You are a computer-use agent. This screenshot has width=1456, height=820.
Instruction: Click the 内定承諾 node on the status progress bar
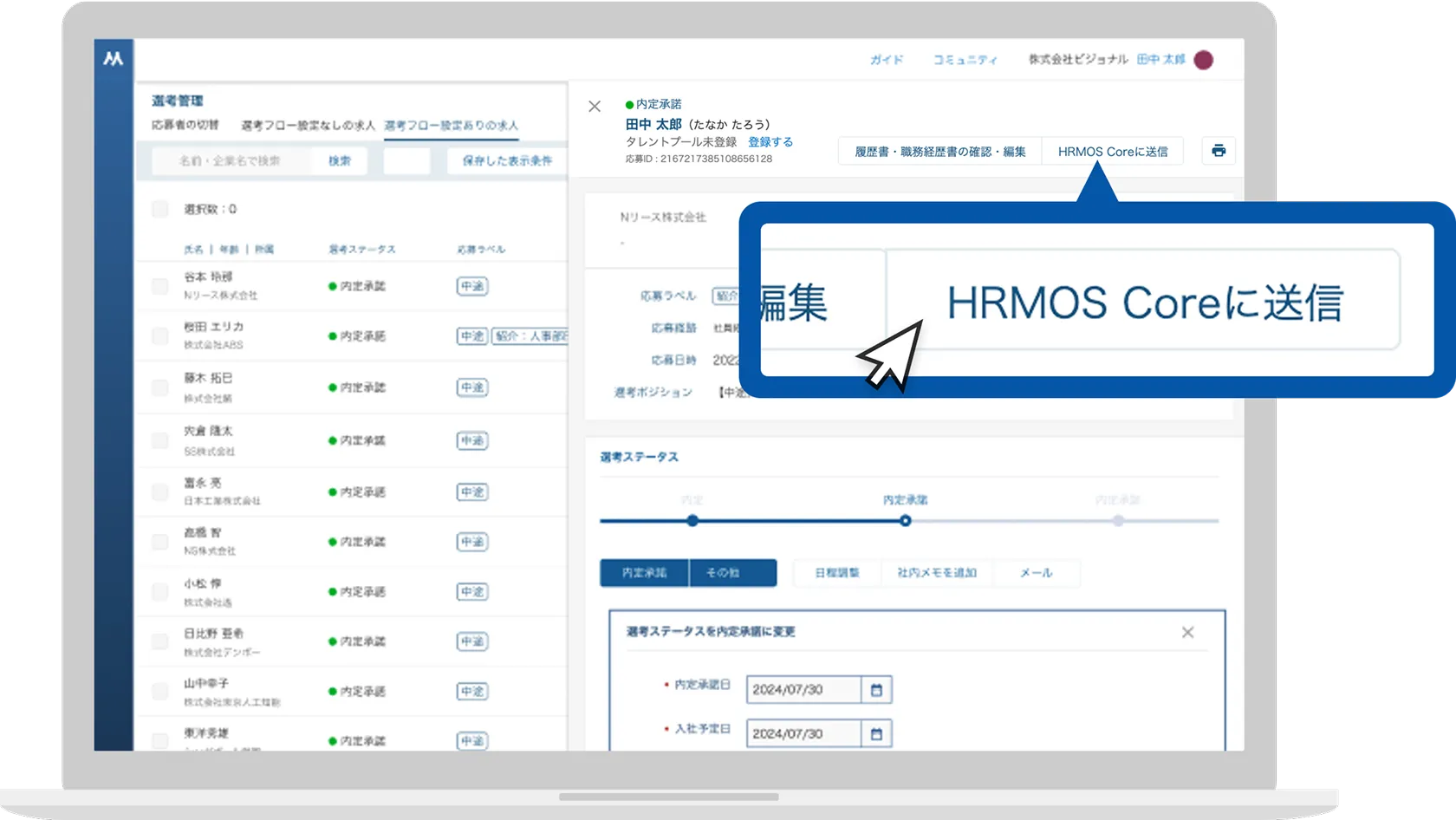coord(907,520)
